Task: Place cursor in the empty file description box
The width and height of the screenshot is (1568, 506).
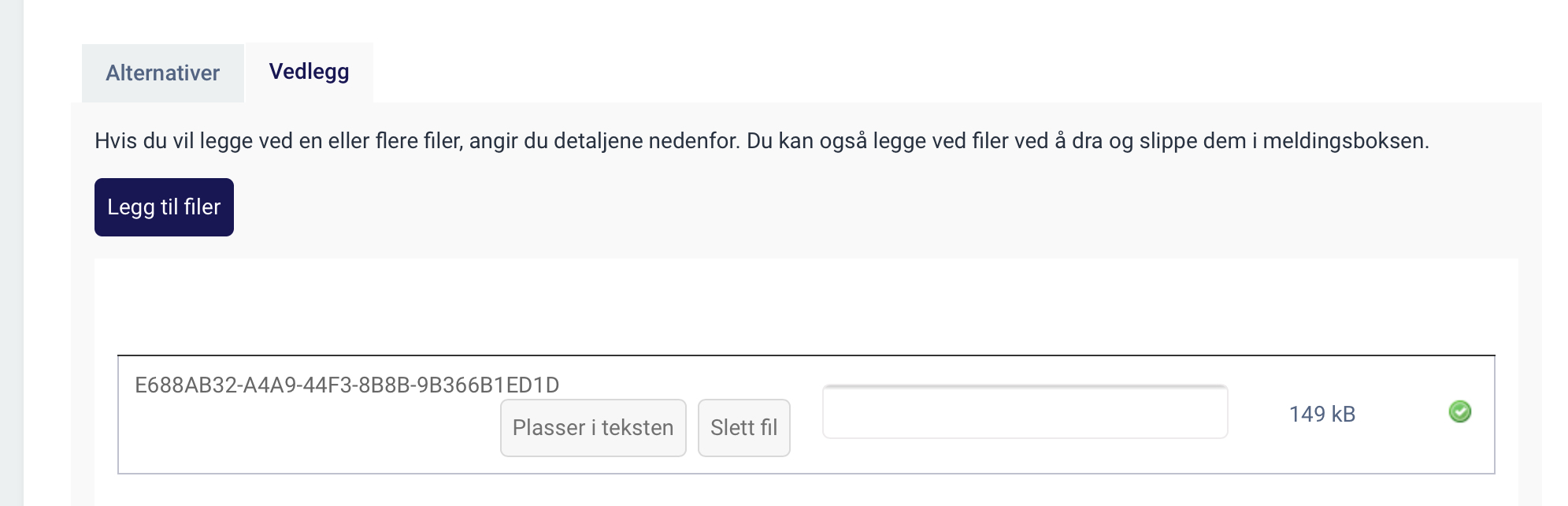Action: [x=1025, y=411]
